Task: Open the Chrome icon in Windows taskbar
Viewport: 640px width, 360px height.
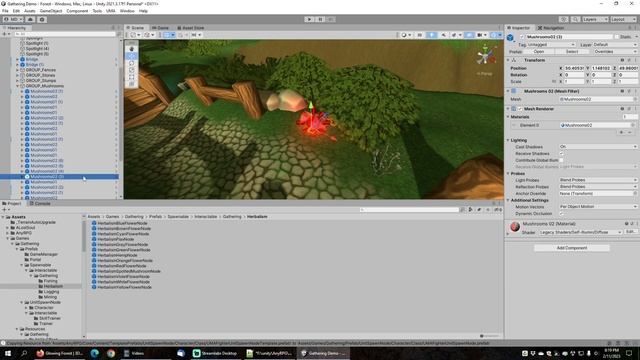Action: (111, 353)
